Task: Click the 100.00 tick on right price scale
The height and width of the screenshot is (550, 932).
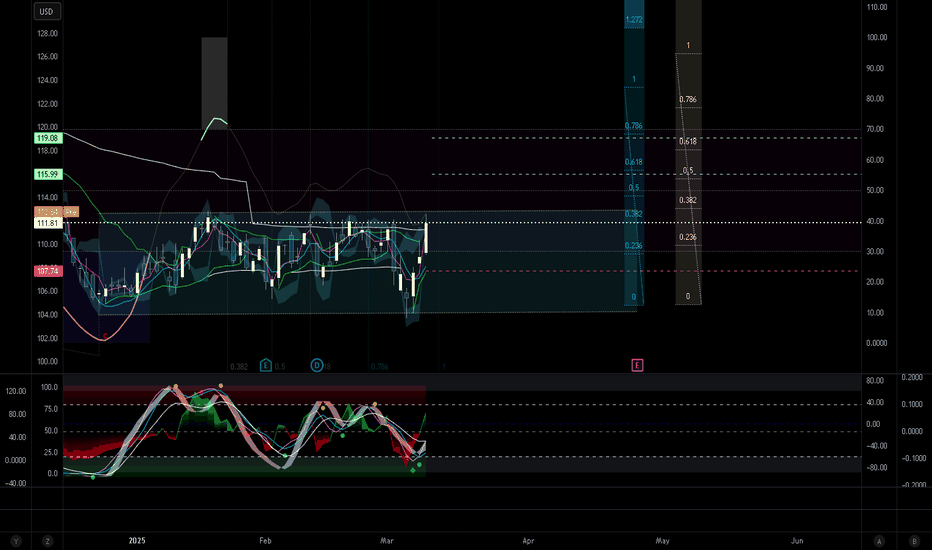Action: pos(877,37)
